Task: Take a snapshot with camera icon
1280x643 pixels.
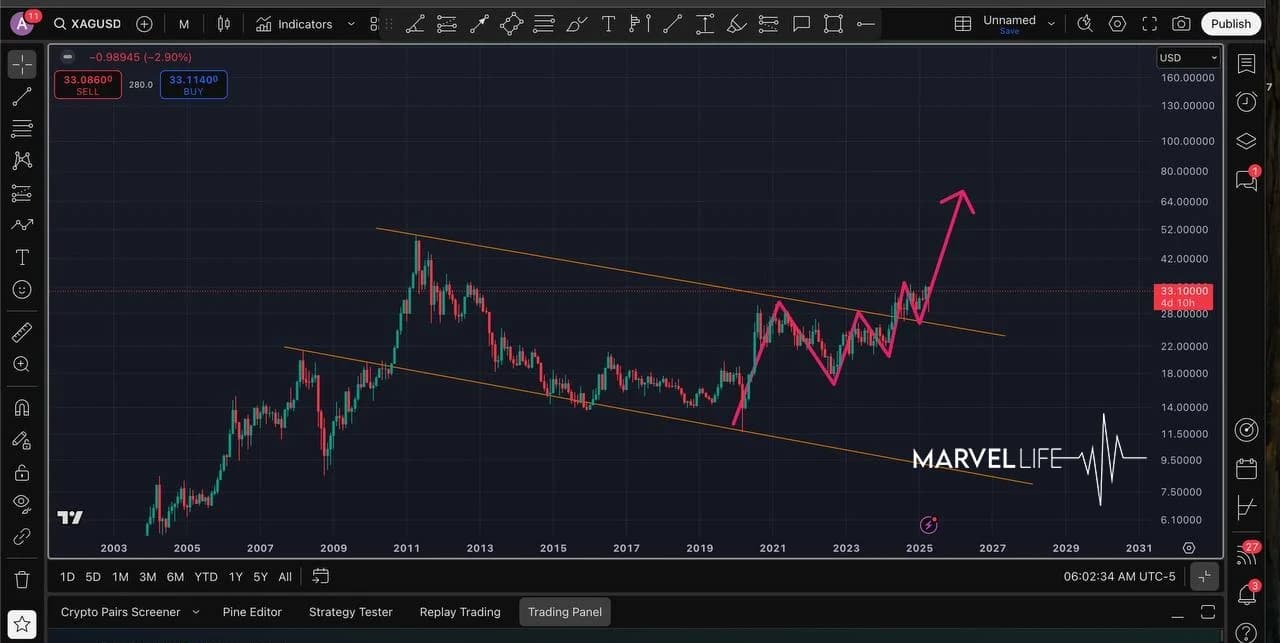Action: (x=1181, y=24)
